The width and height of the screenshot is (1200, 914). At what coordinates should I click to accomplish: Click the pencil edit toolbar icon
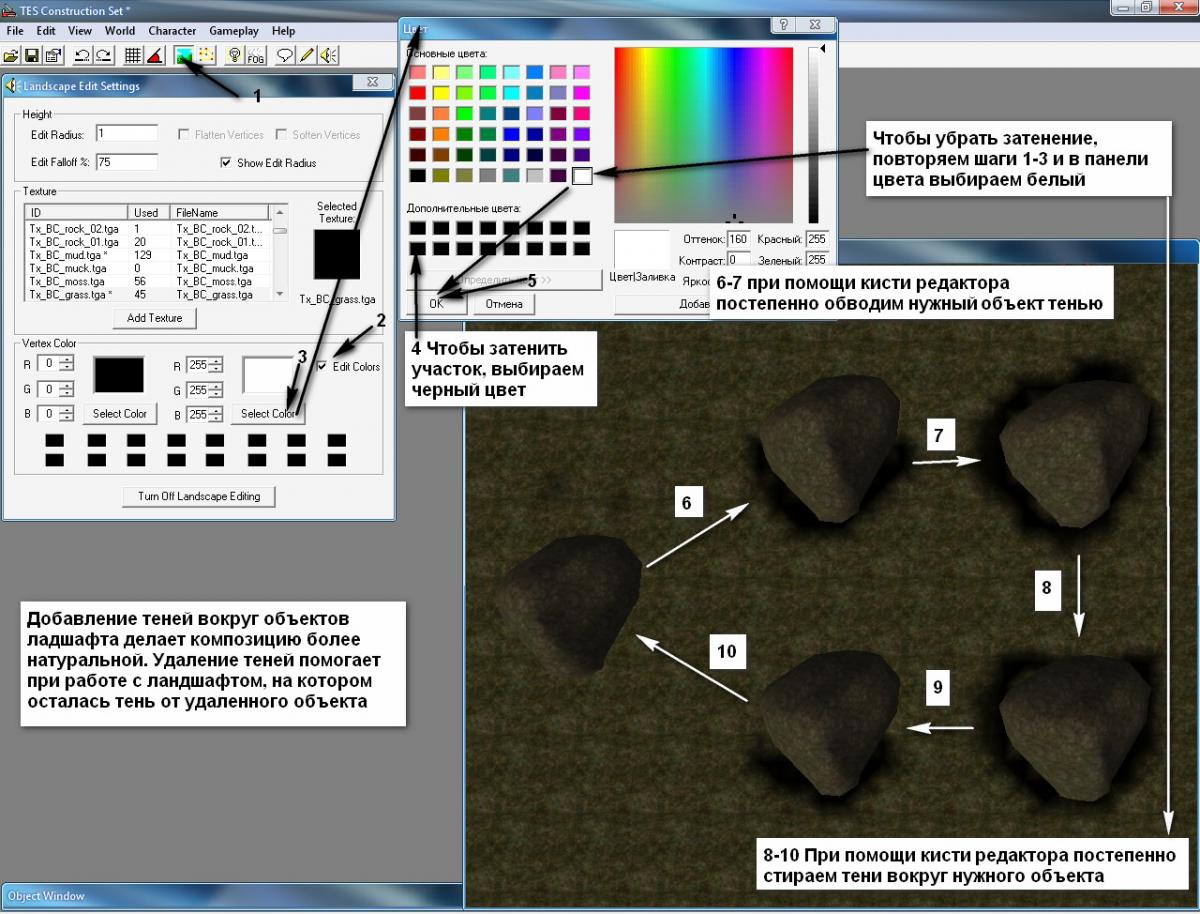point(307,56)
